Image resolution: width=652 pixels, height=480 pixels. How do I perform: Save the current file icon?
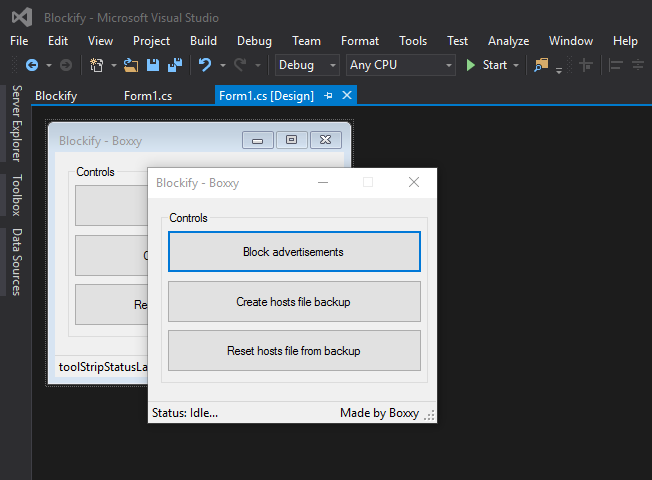(x=153, y=65)
